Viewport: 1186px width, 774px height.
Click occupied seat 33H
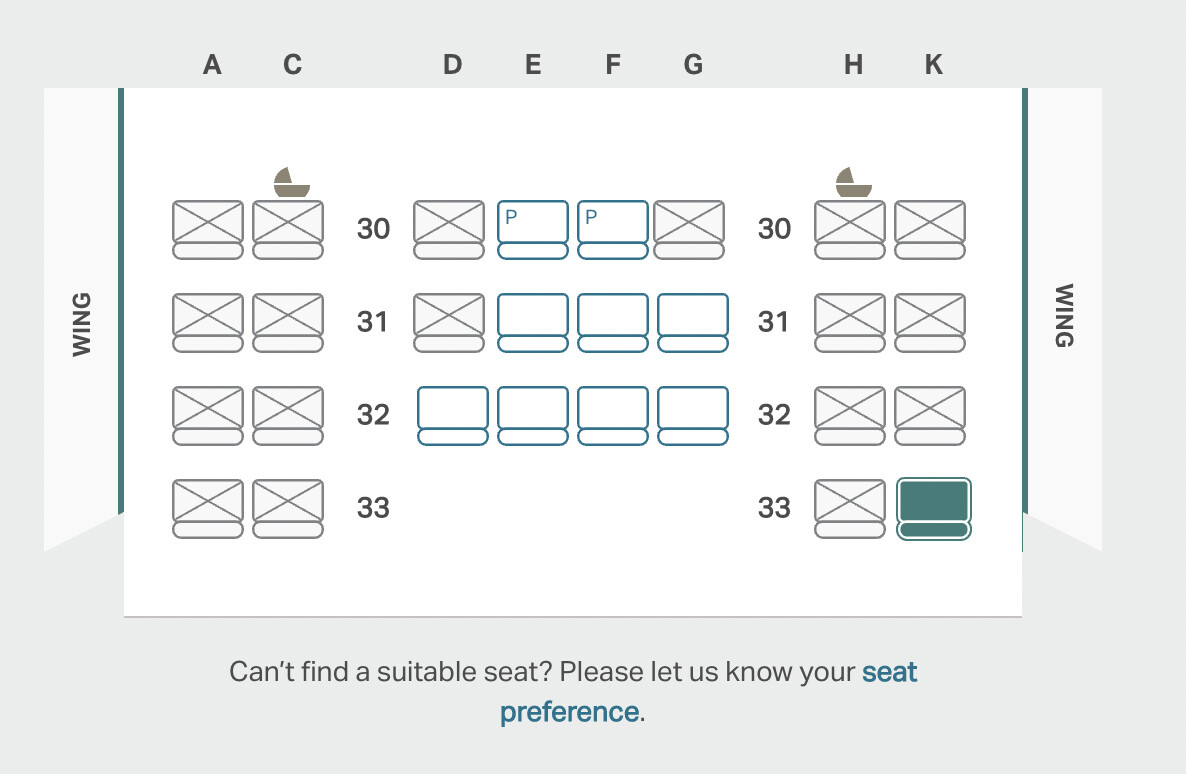pos(850,508)
